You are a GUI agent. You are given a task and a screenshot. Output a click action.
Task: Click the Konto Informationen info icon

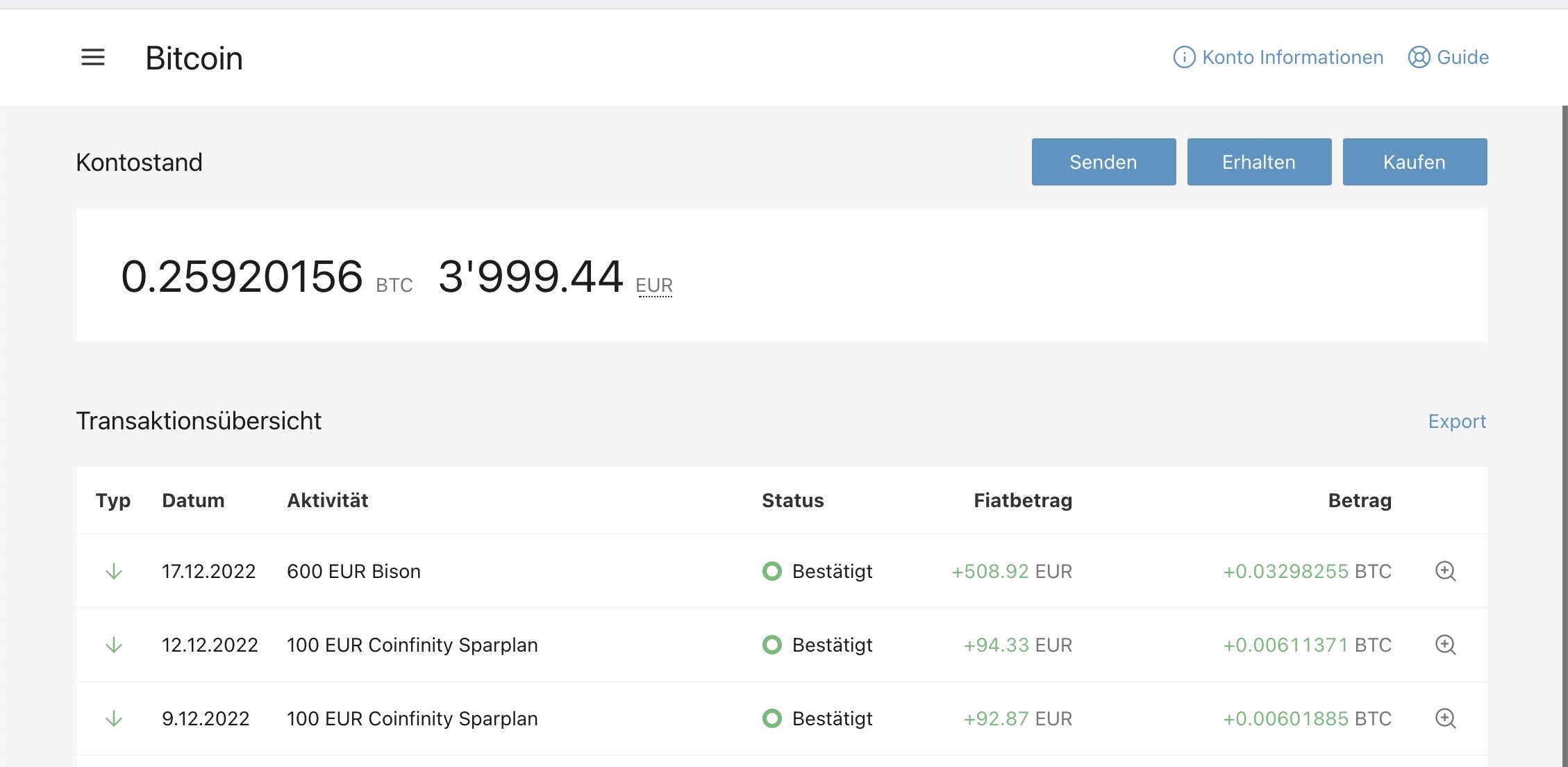[x=1184, y=57]
